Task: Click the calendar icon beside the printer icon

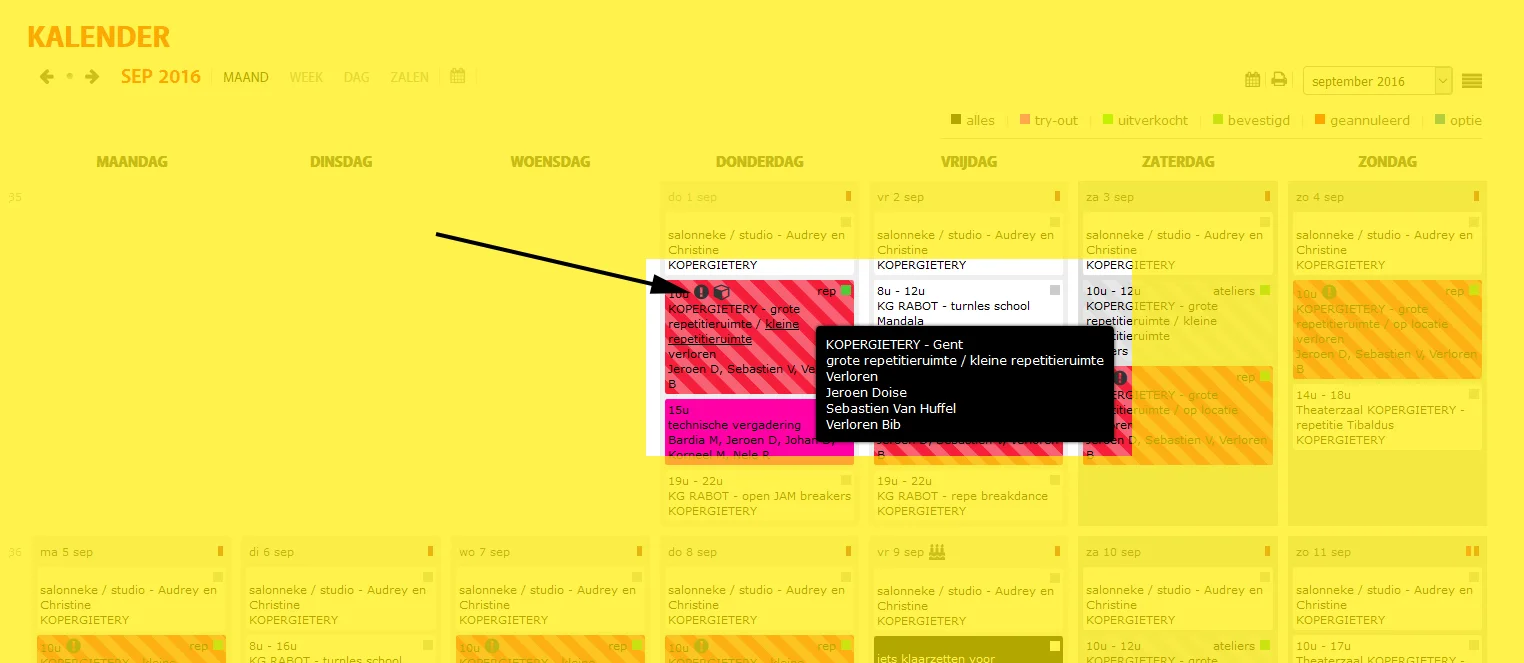Action: 1252,80
